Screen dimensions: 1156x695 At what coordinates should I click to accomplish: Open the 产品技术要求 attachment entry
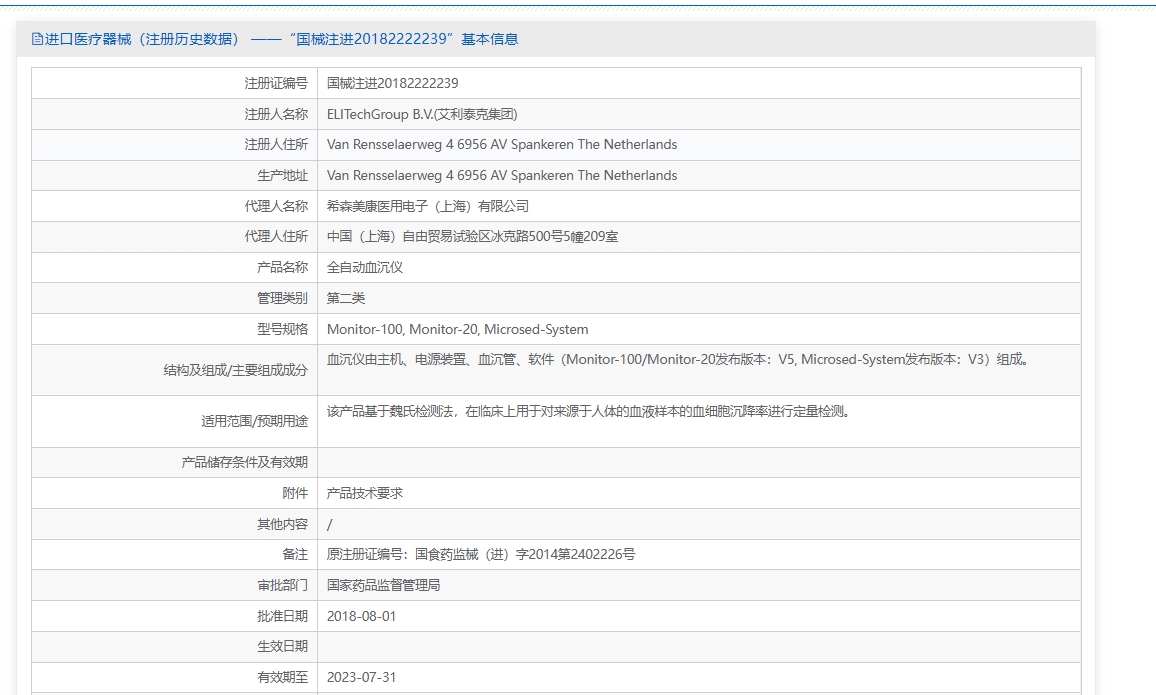coord(364,493)
